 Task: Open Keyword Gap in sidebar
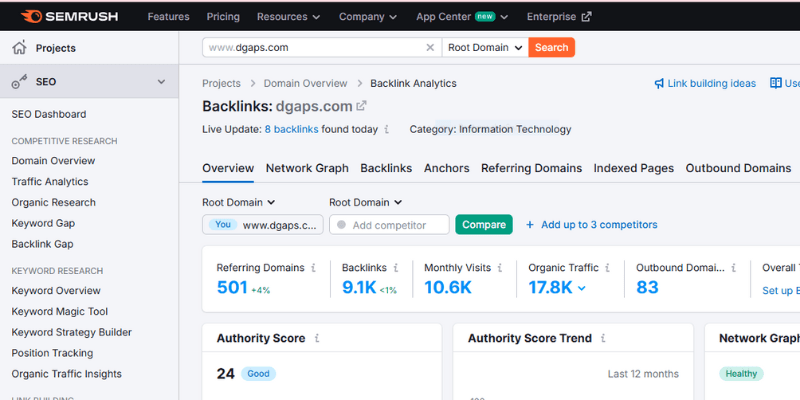[43, 223]
